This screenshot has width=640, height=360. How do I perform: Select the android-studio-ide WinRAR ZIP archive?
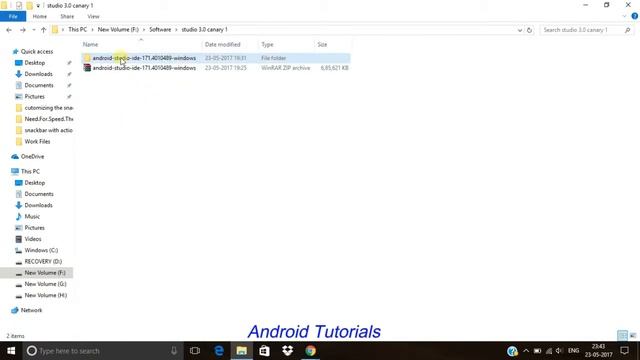216,68
